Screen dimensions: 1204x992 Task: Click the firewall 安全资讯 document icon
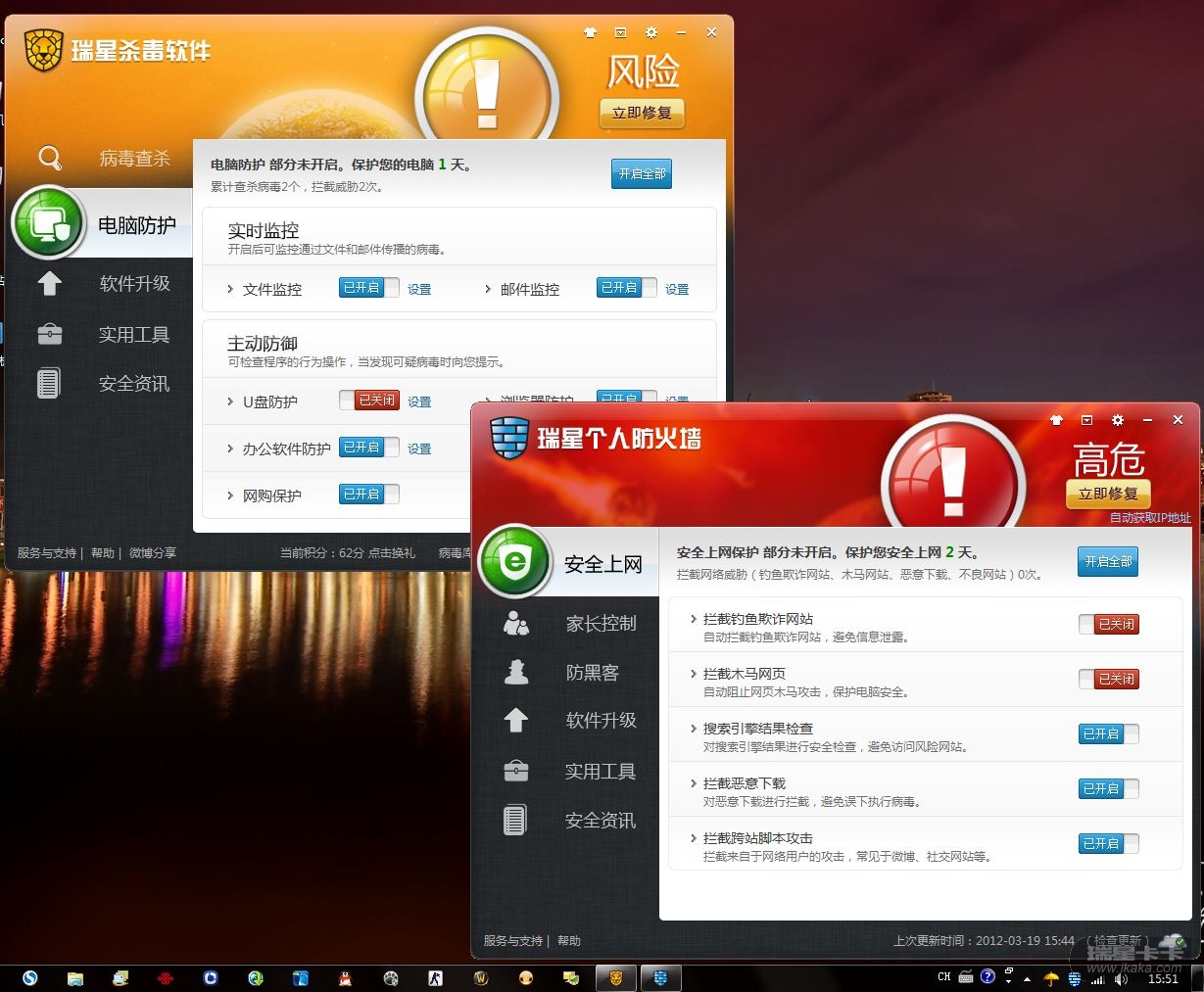coord(516,820)
